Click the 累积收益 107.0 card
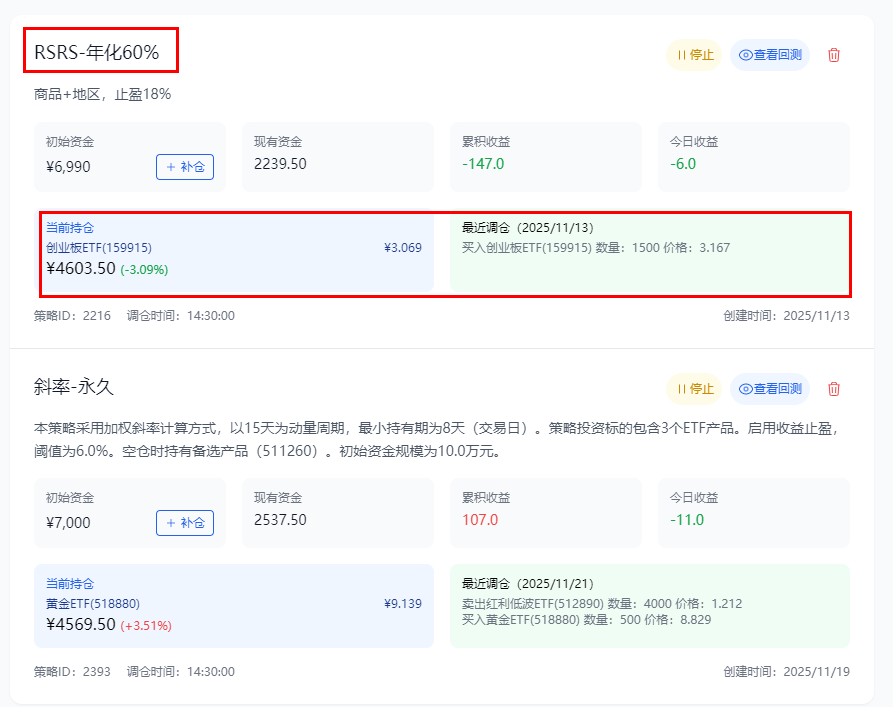Screen dimensions: 893x707 pos(545,512)
